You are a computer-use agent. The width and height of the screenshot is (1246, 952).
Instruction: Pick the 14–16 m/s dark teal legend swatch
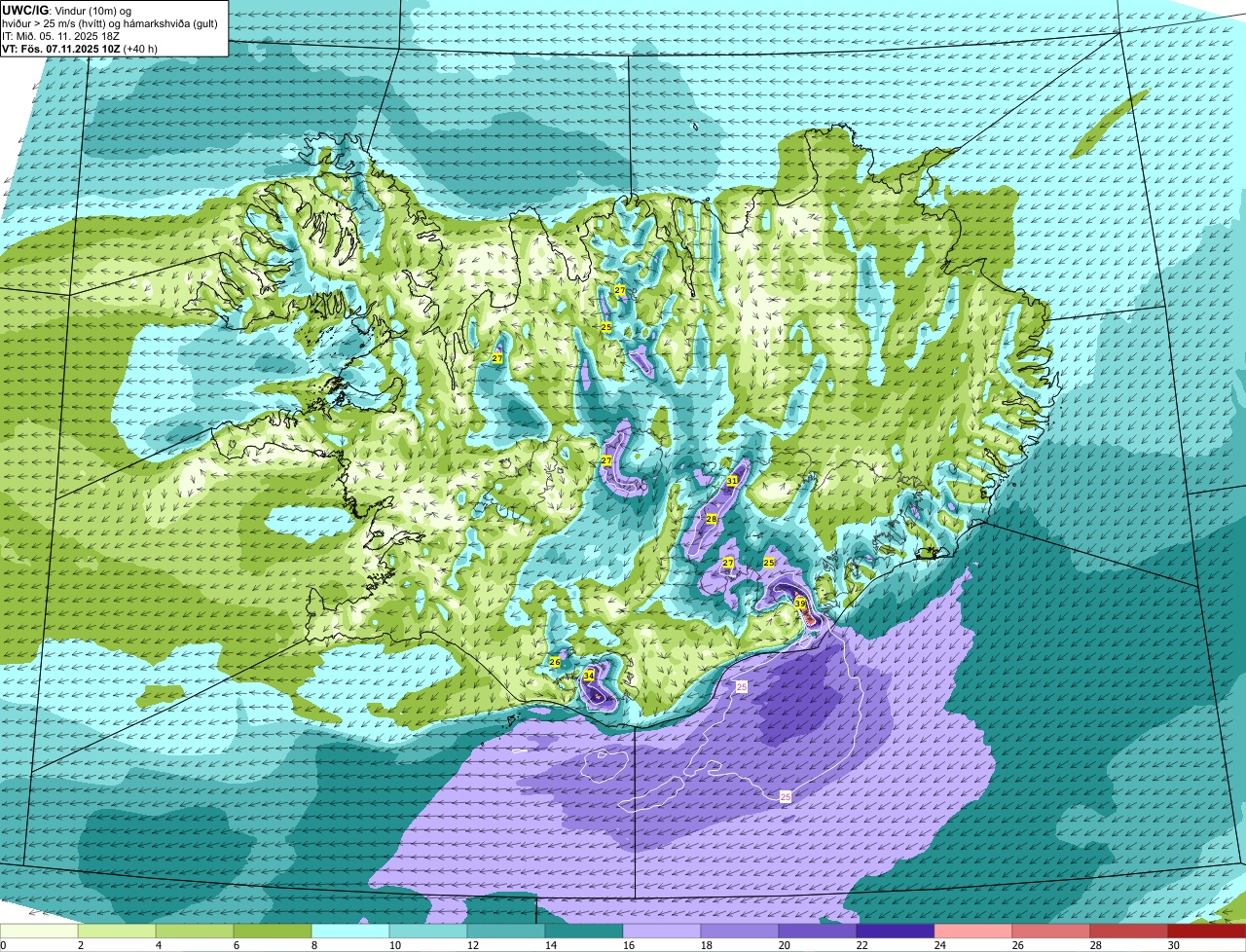click(x=584, y=932)
